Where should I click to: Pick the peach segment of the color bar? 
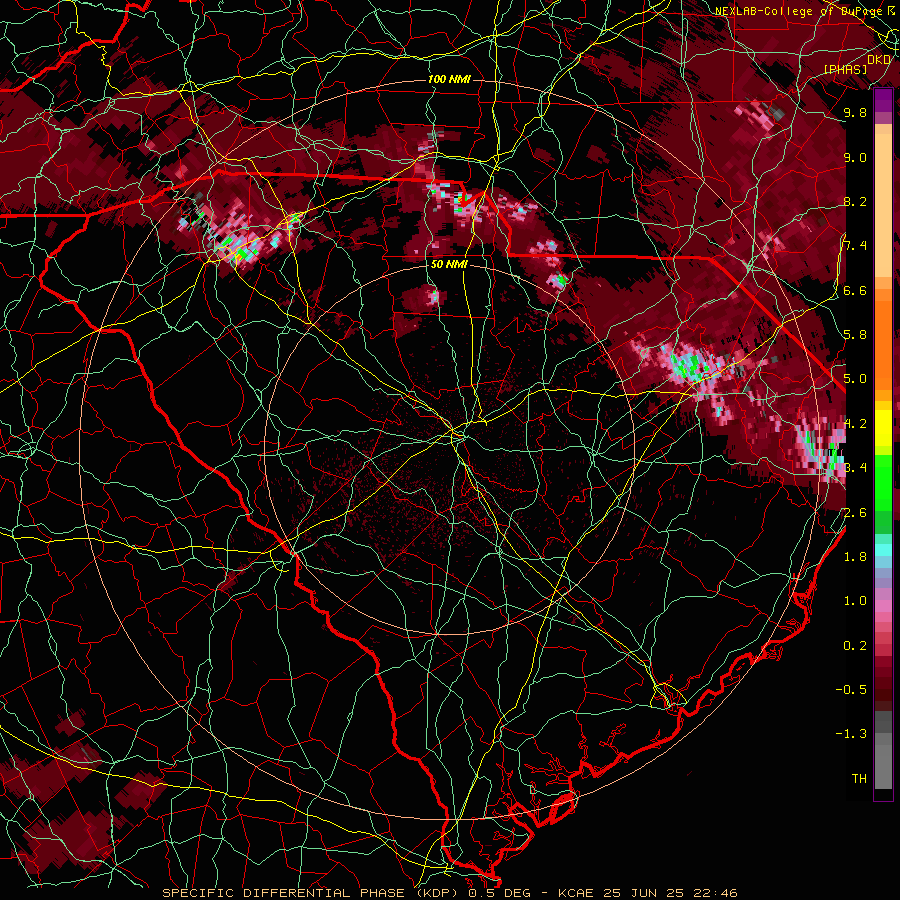883,207
